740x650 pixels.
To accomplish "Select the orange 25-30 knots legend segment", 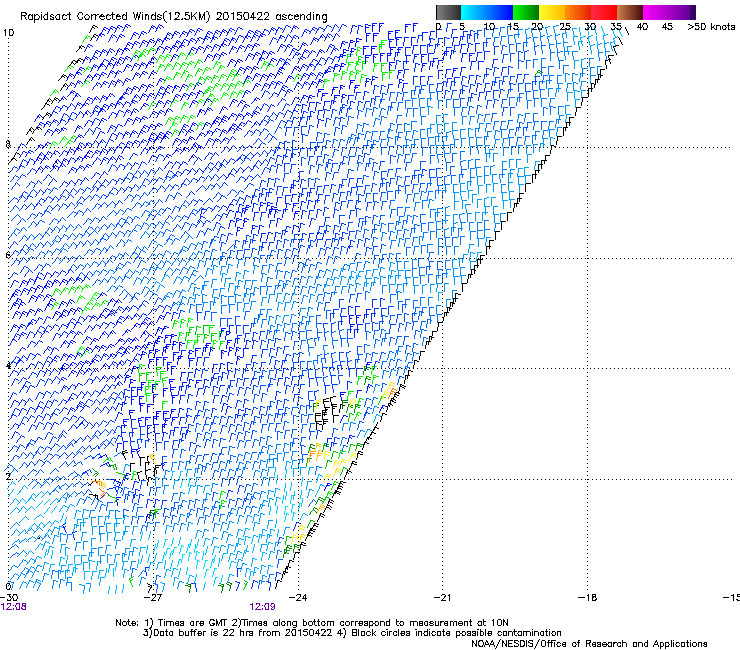I will [x=578, y=12].
